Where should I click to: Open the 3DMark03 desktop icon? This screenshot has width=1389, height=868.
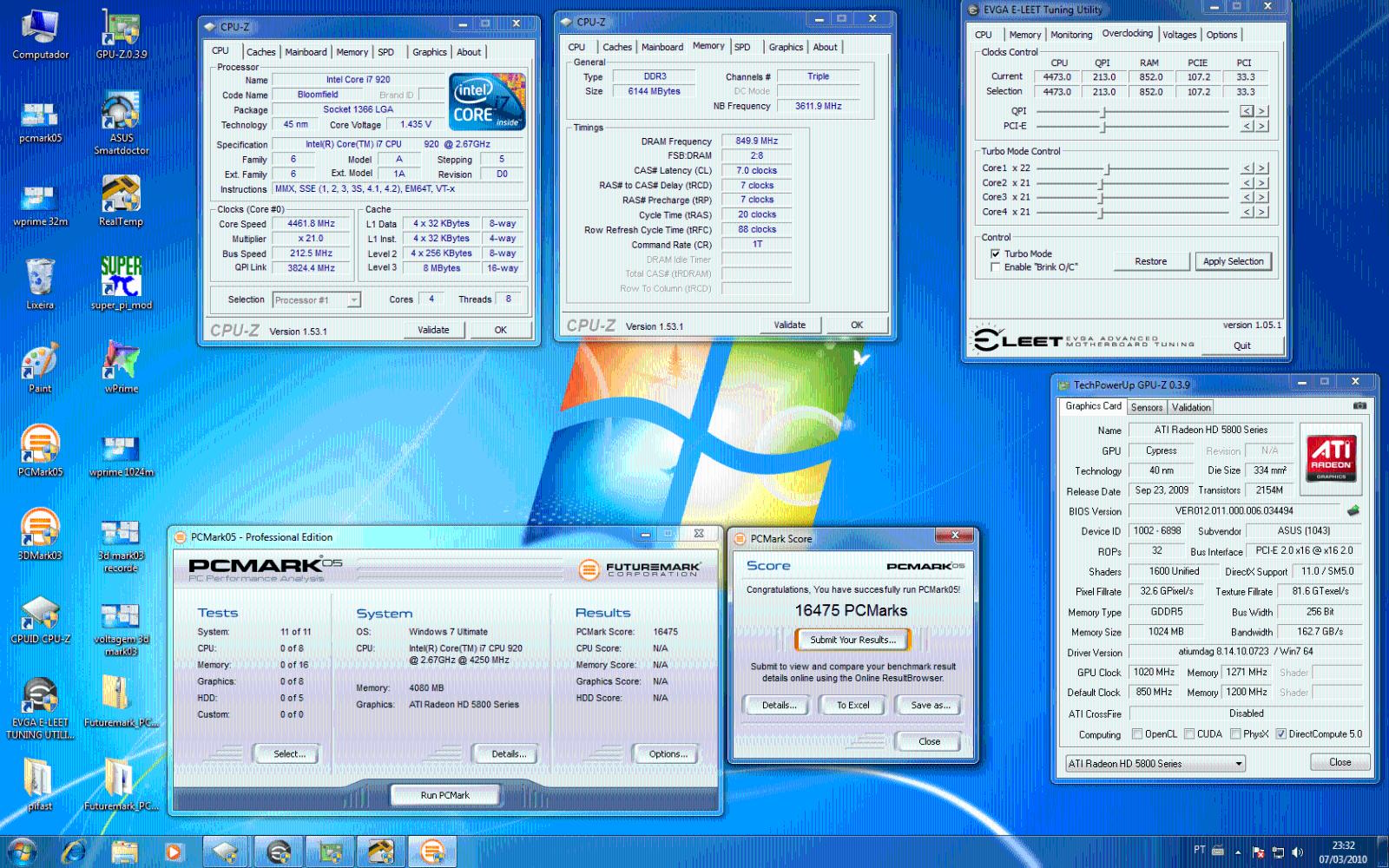pyautogui.click(x=40, y=534)
